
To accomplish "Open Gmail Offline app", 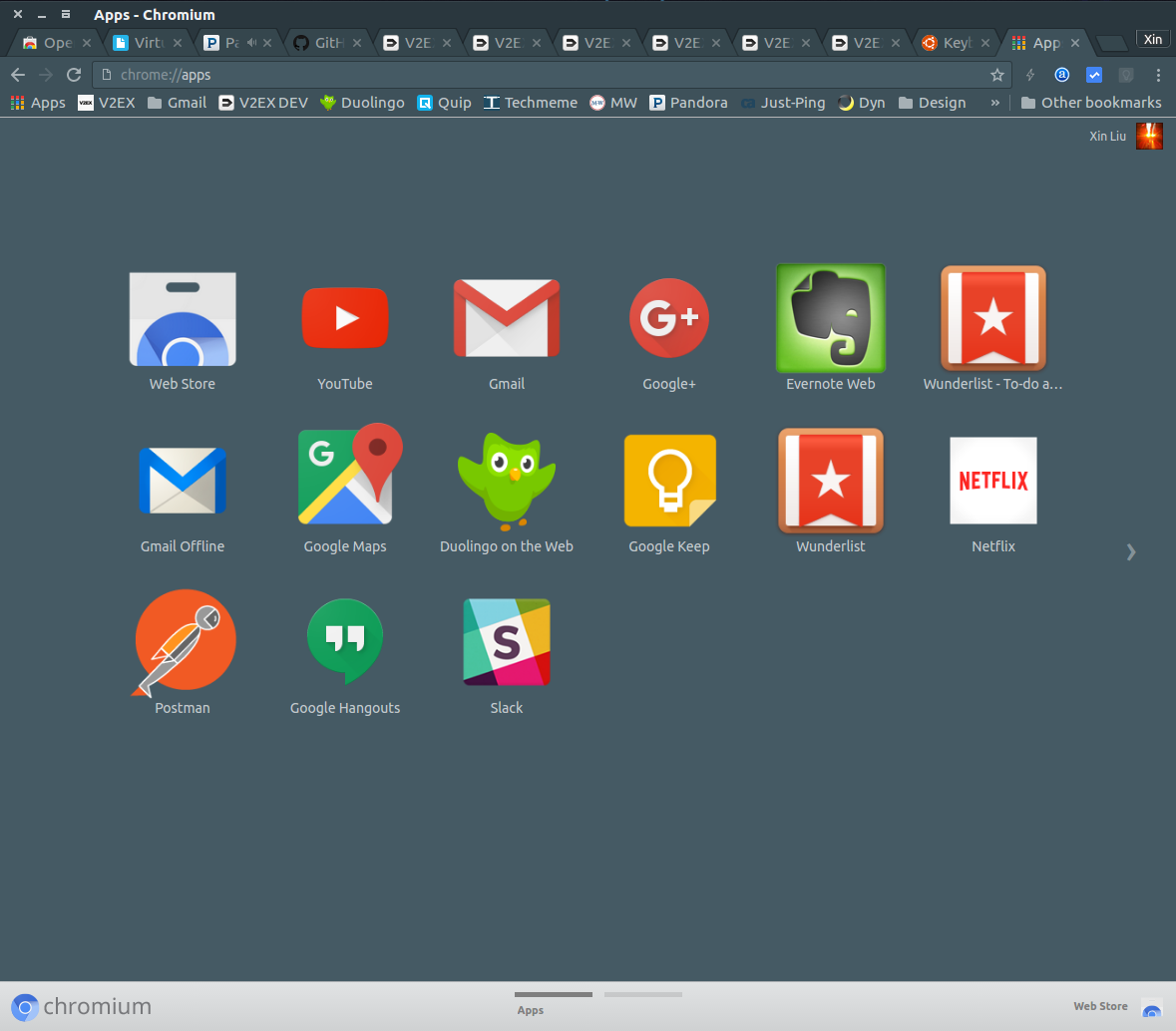I will 183,481.
